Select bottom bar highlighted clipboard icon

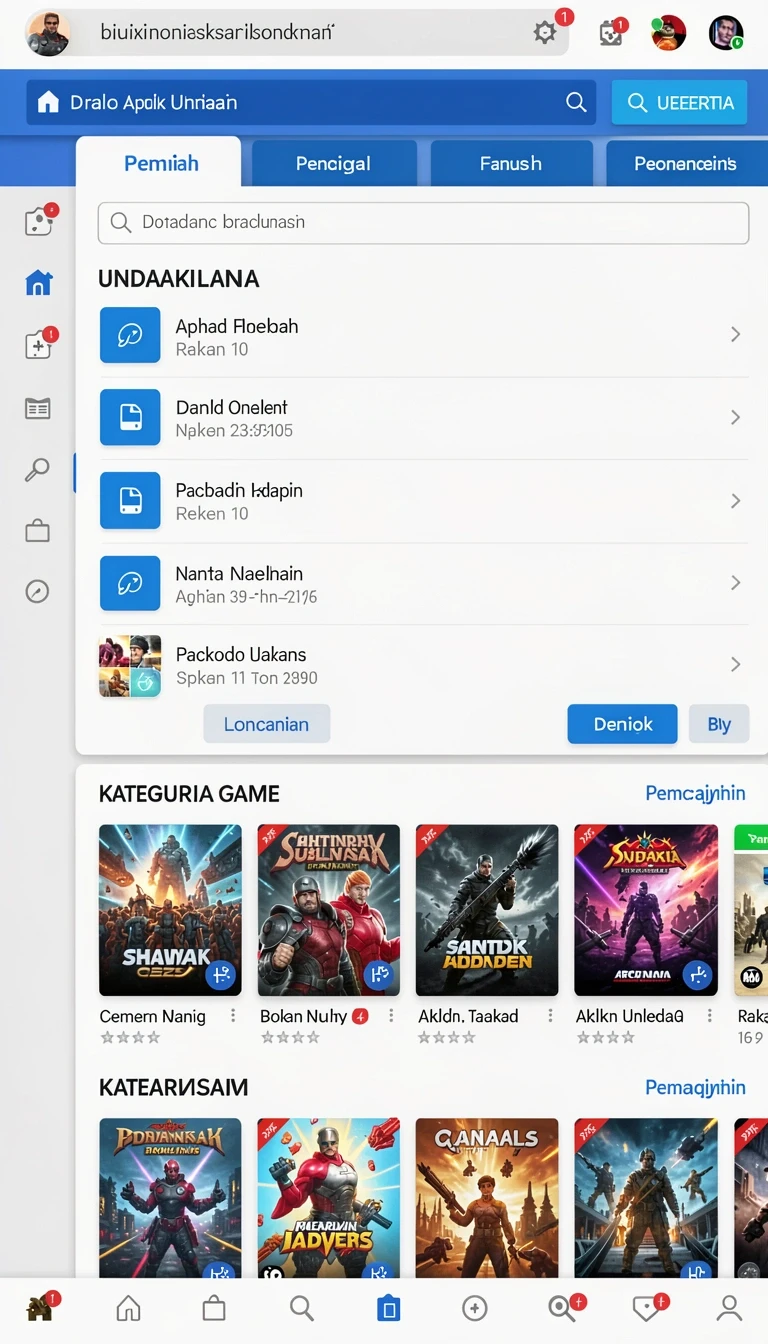[388, 1308]
